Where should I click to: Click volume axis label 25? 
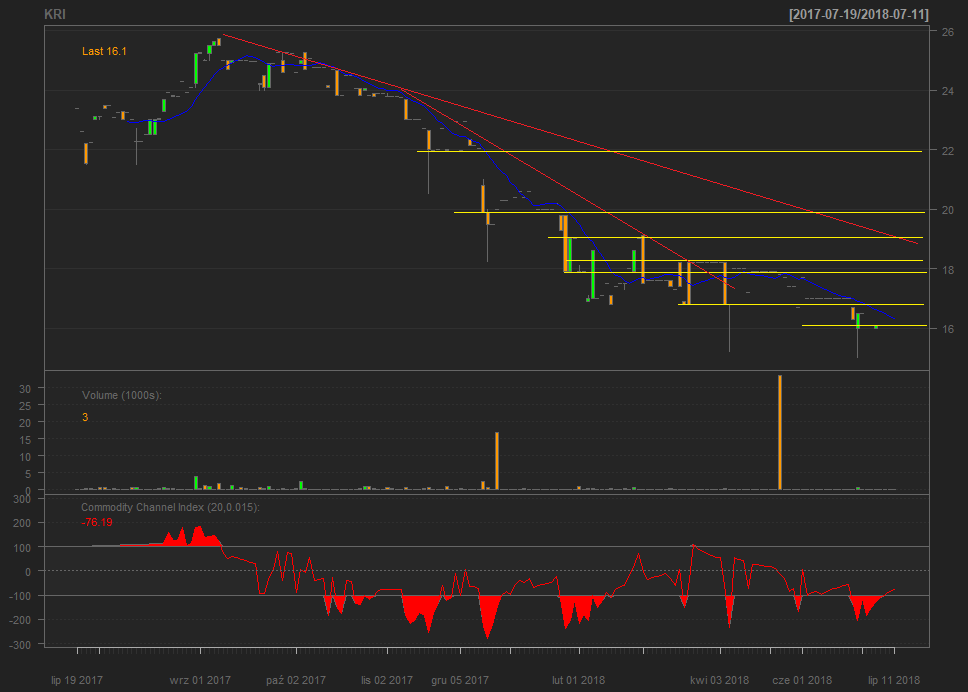point(25,406)
